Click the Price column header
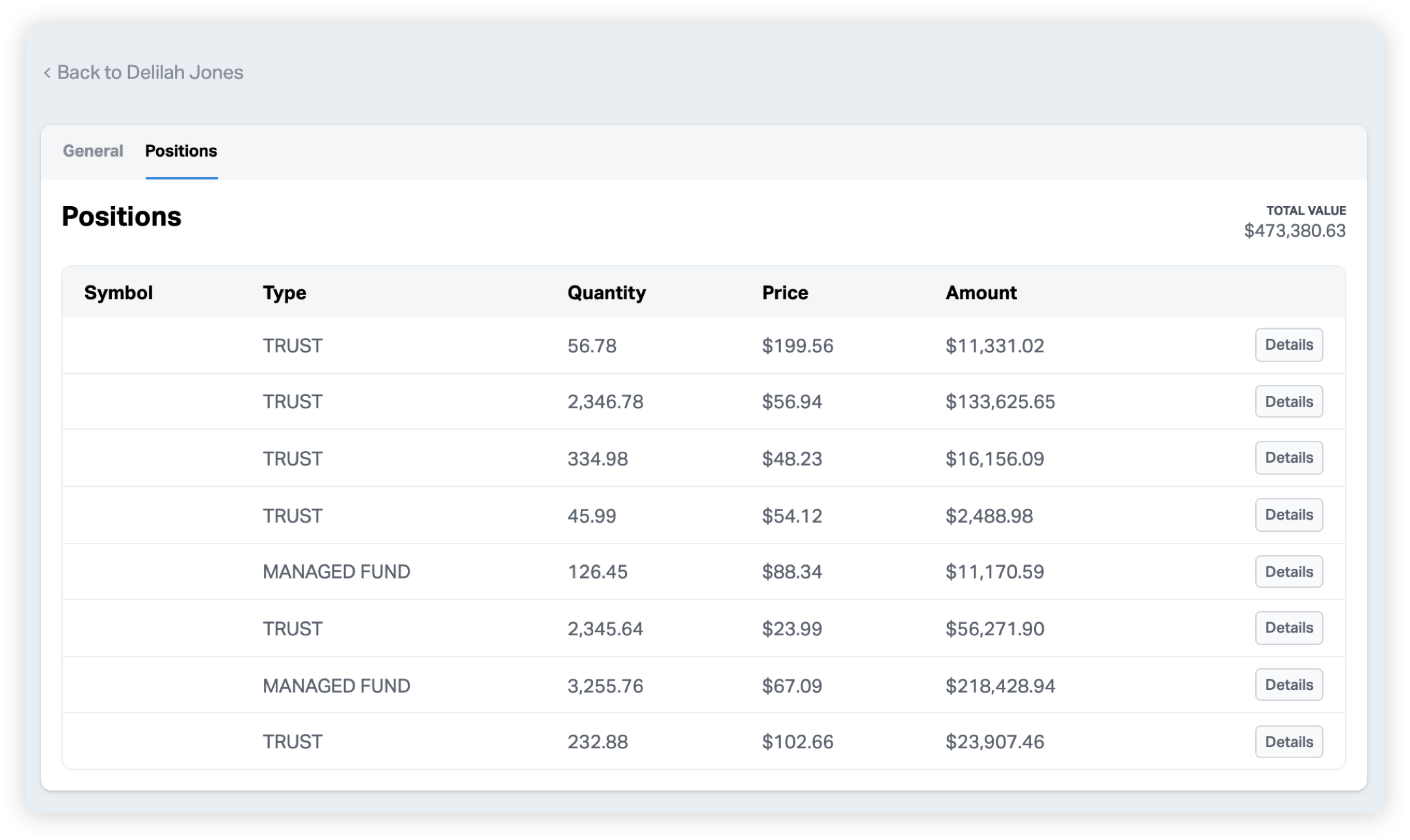The width and height of the screenshot is (1410, 840). pos(785,293)
